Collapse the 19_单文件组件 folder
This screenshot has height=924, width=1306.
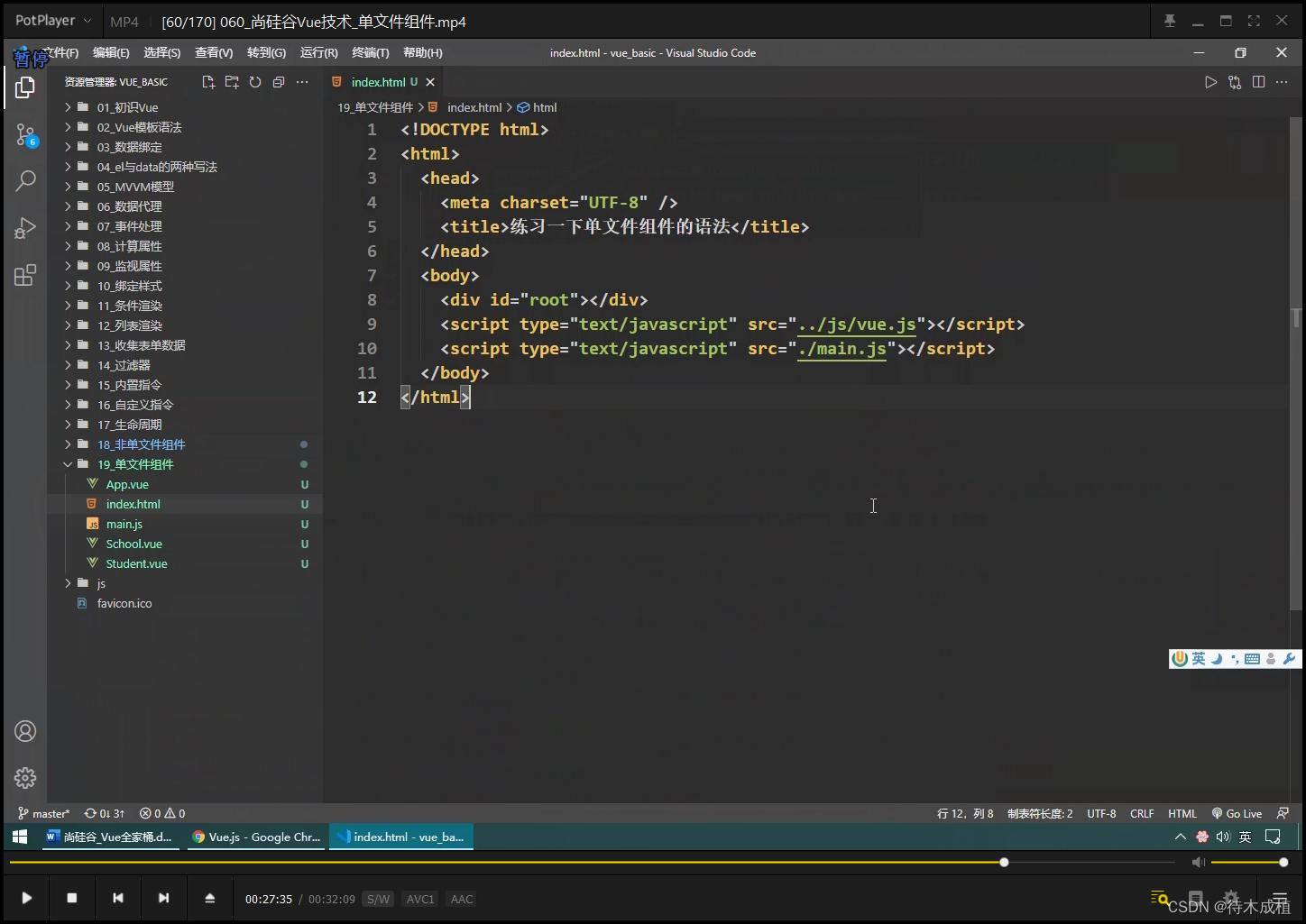pyautogui.click(x=185, y=464)
